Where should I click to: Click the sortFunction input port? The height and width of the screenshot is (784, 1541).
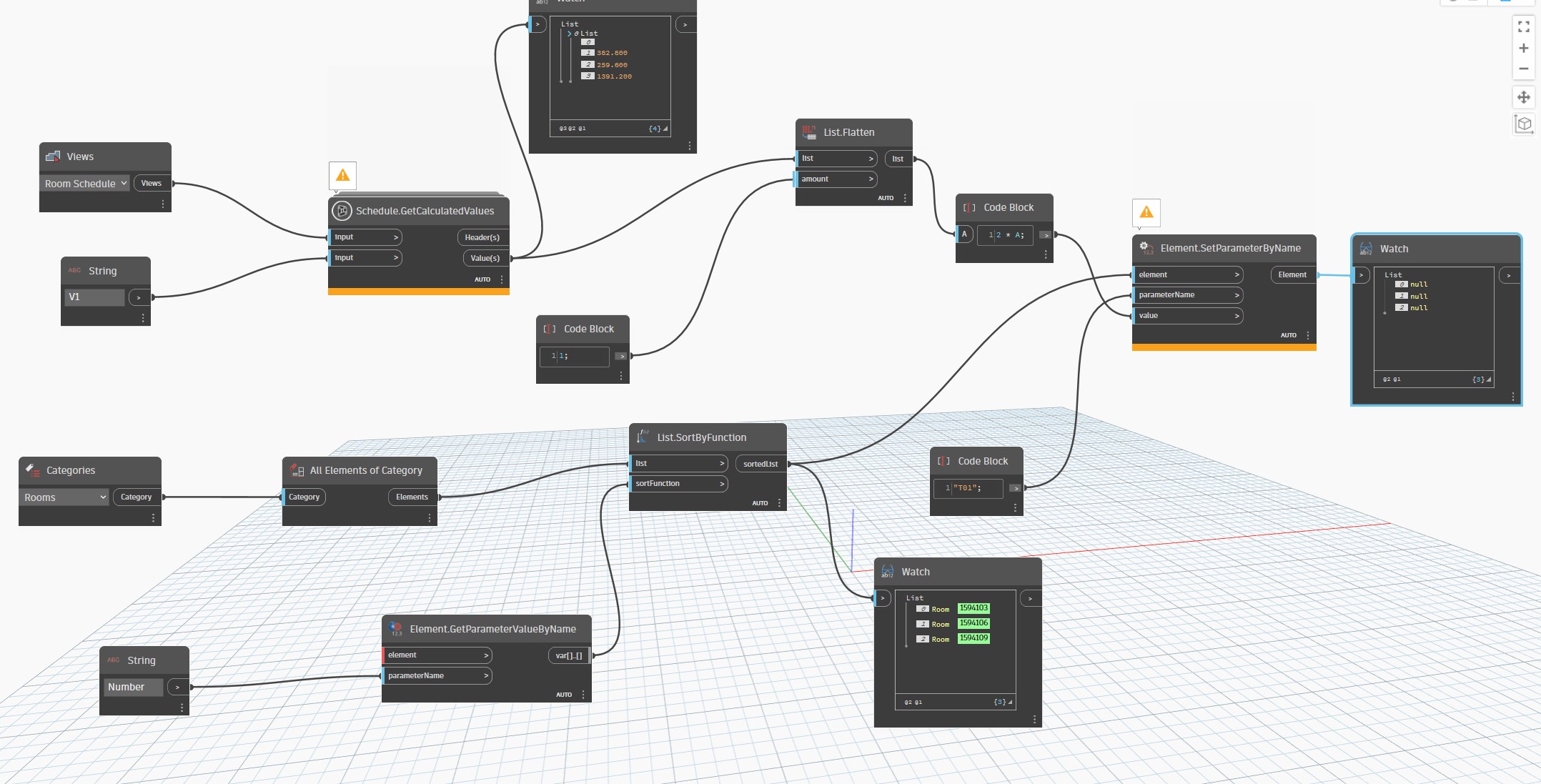click(x=678, y=484)
